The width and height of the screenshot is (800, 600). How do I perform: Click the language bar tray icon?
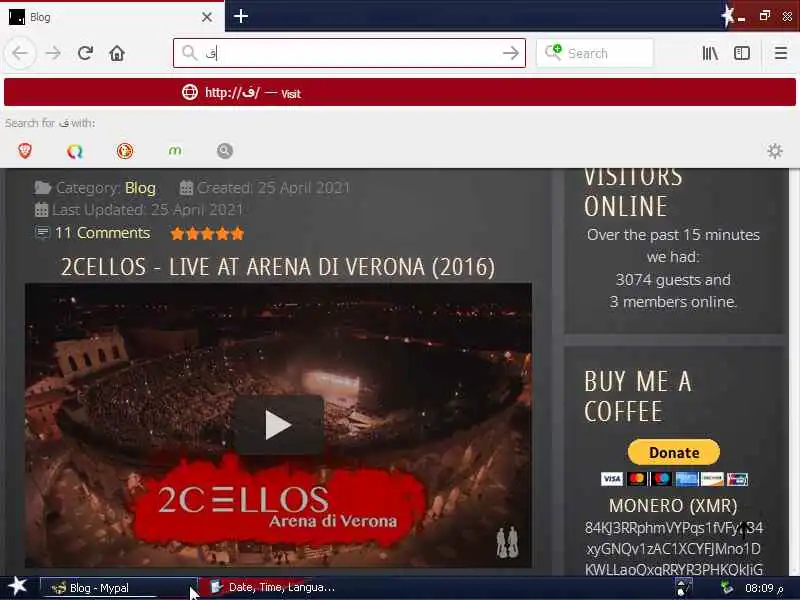pos(683,588)
